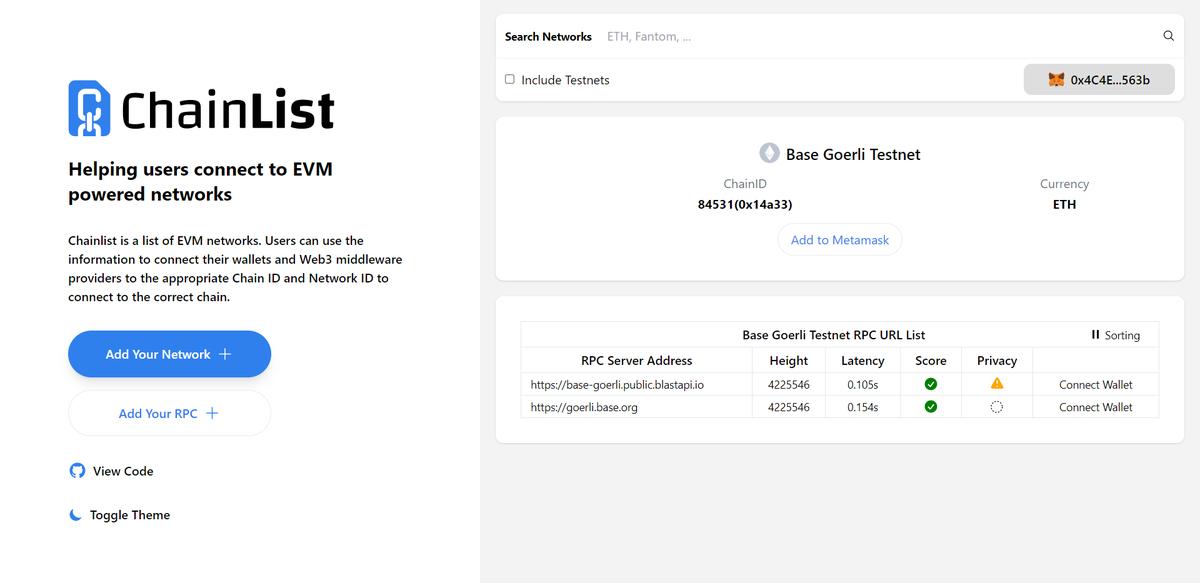Click the Search Networks label

548,36
